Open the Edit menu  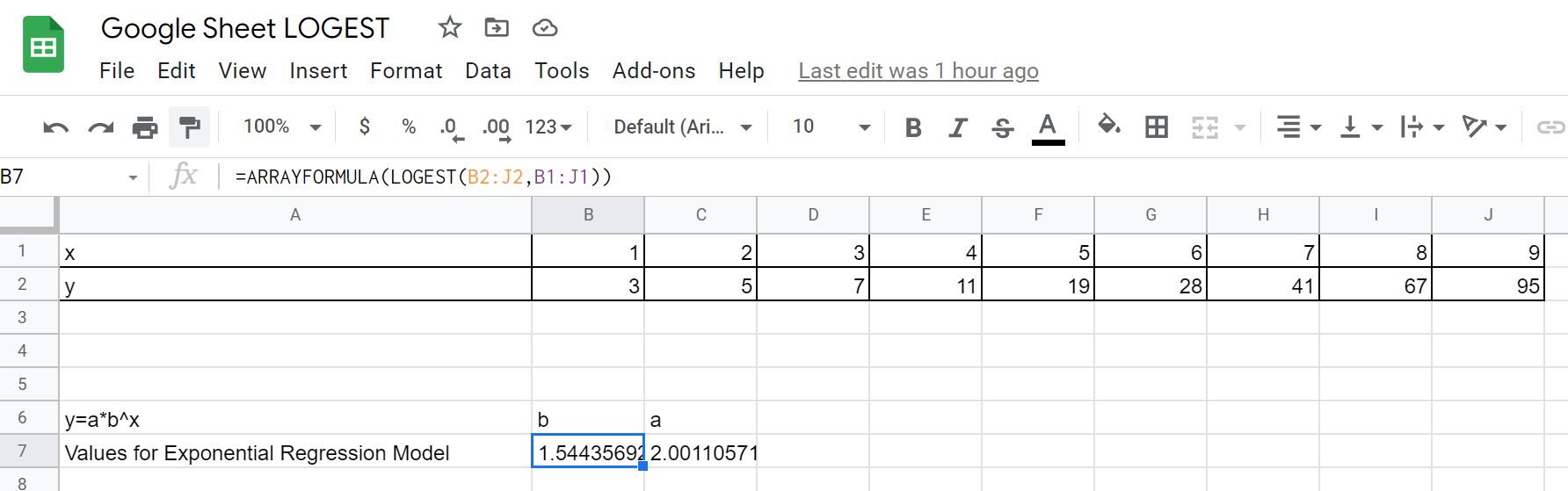176,70
